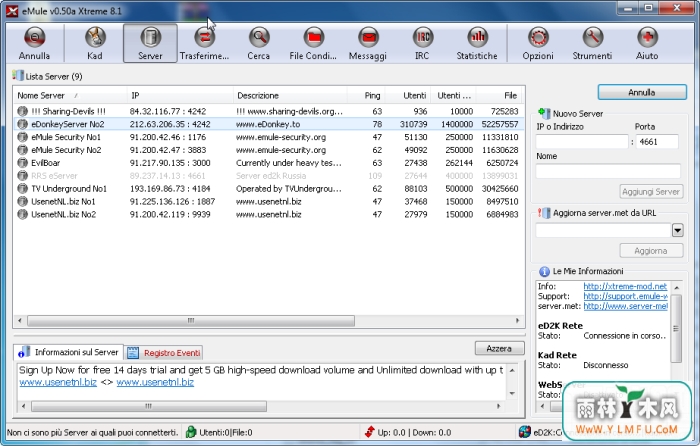Select the UsenetNL.biz No1 server row

[x=269, y=201]
